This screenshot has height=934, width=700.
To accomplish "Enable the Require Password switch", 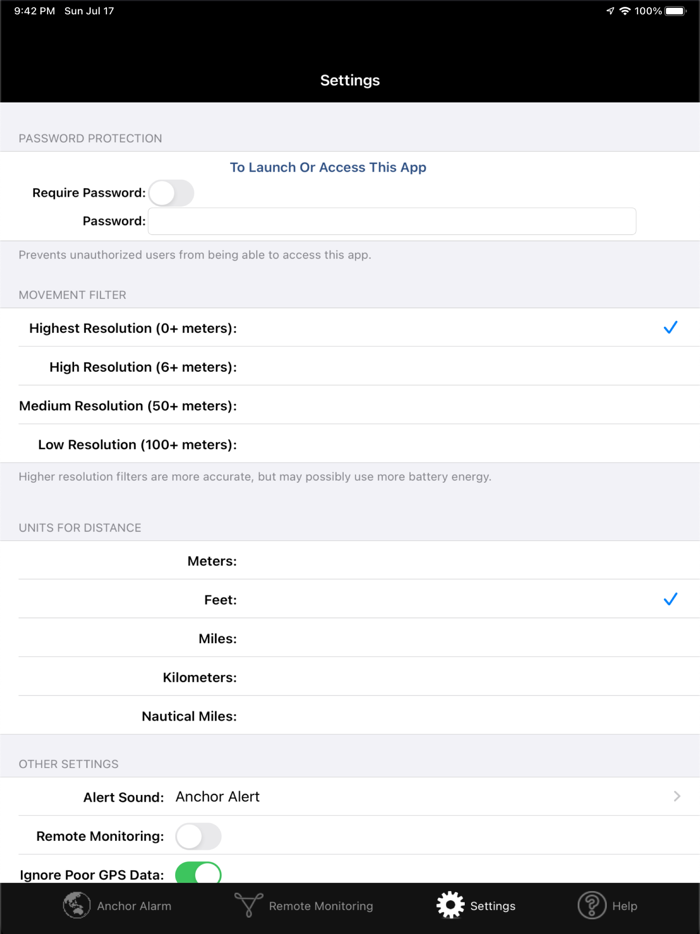I will coord(172,193).
